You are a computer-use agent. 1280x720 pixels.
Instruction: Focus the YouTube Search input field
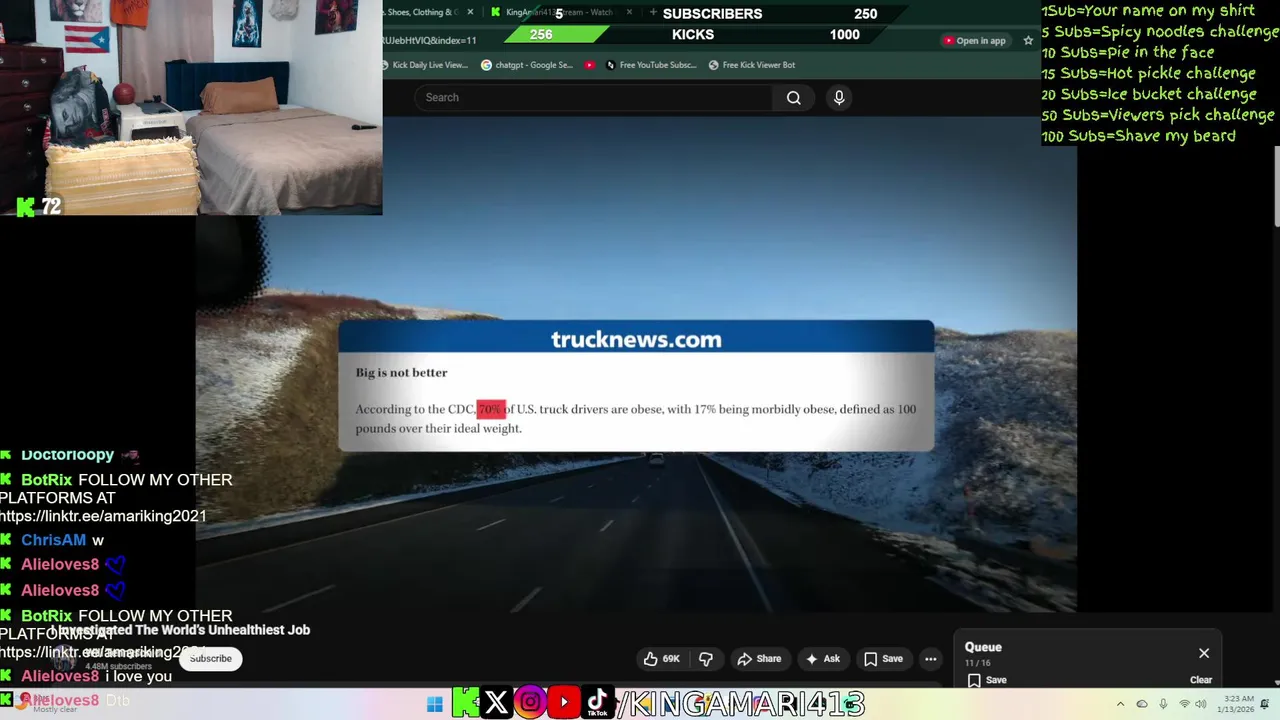tap(594, 97)
